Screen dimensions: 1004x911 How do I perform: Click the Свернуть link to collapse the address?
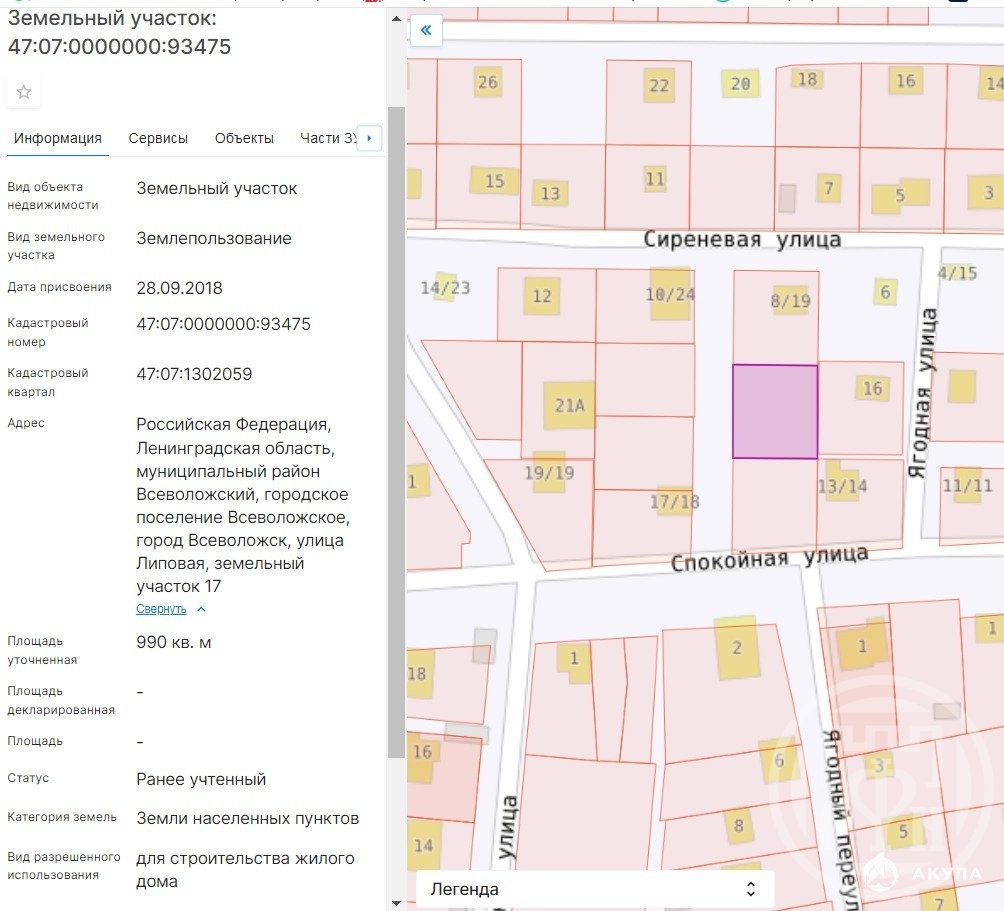pyautogui.click(x=161, y=609)
